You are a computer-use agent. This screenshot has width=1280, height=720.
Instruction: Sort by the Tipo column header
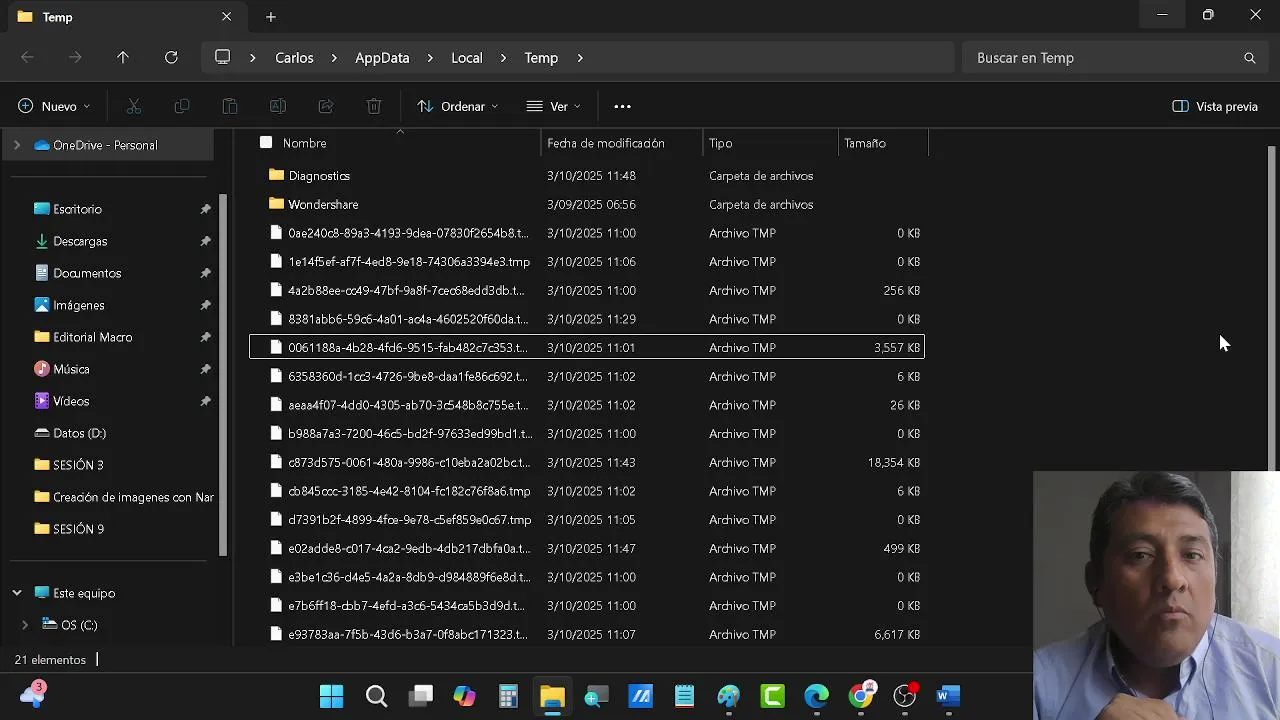(771, 143)
